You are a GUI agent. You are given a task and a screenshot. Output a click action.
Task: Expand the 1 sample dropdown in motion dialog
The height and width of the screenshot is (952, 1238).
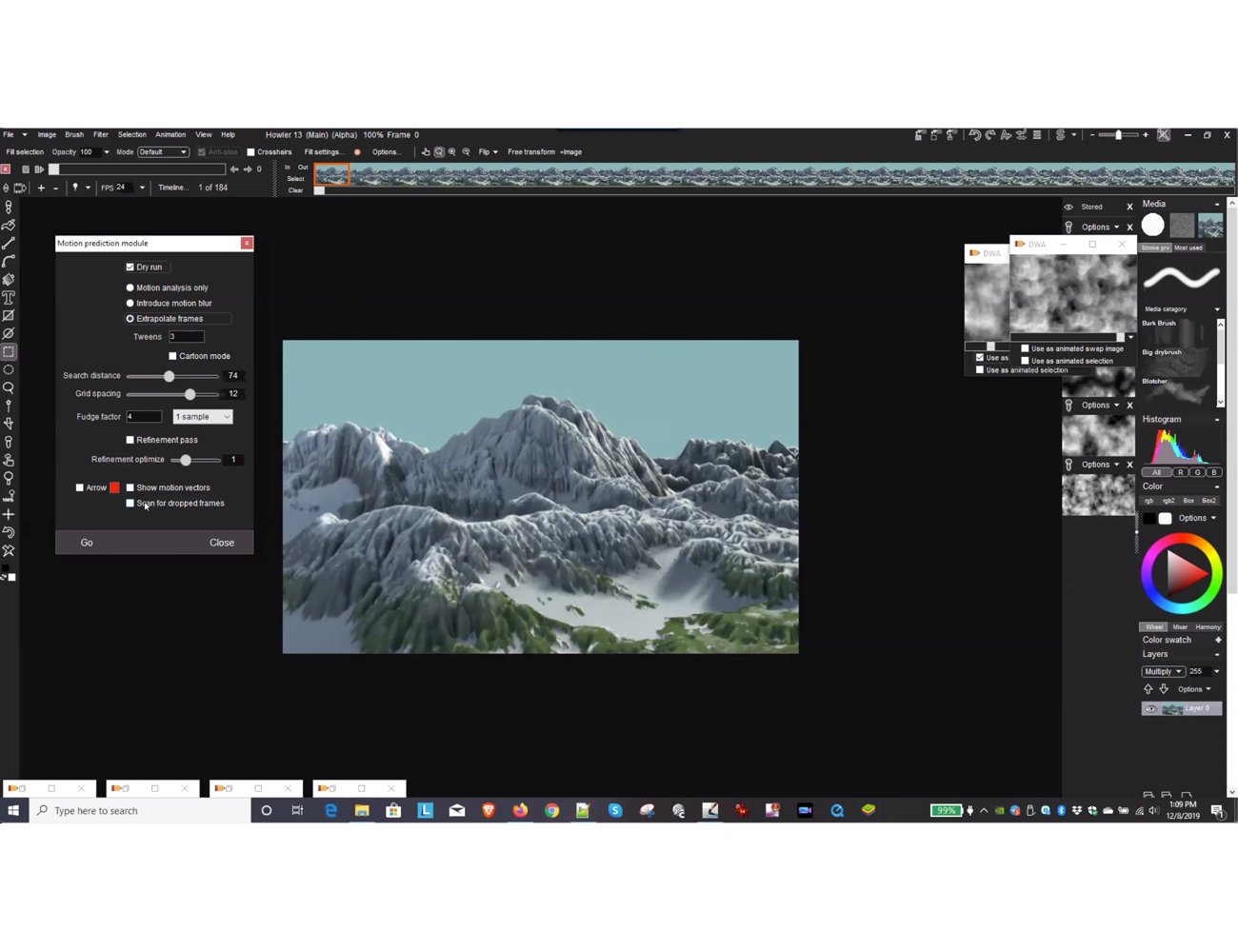click(202, 416)
